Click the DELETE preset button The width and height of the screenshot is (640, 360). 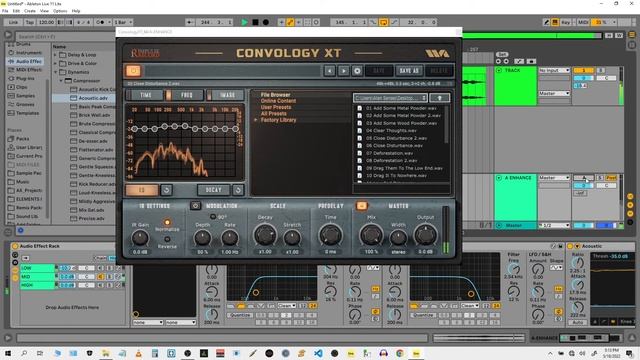[439, 71]
